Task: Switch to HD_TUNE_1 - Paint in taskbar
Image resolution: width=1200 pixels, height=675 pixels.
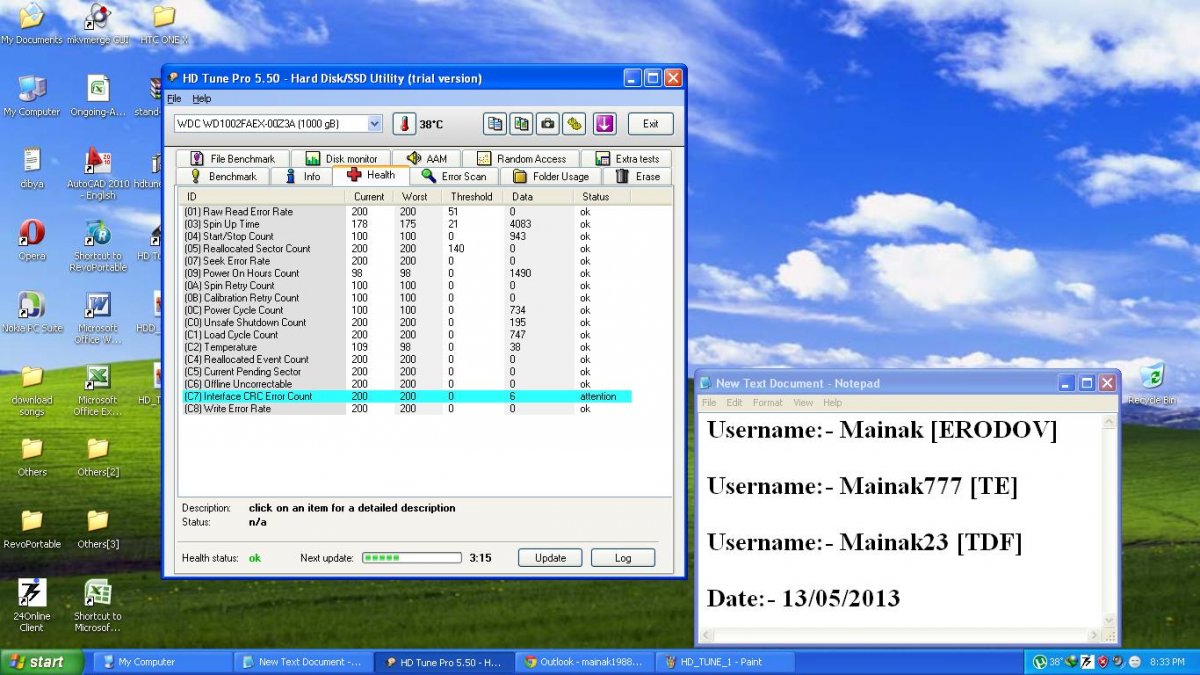Action: [x=726, y=661]
